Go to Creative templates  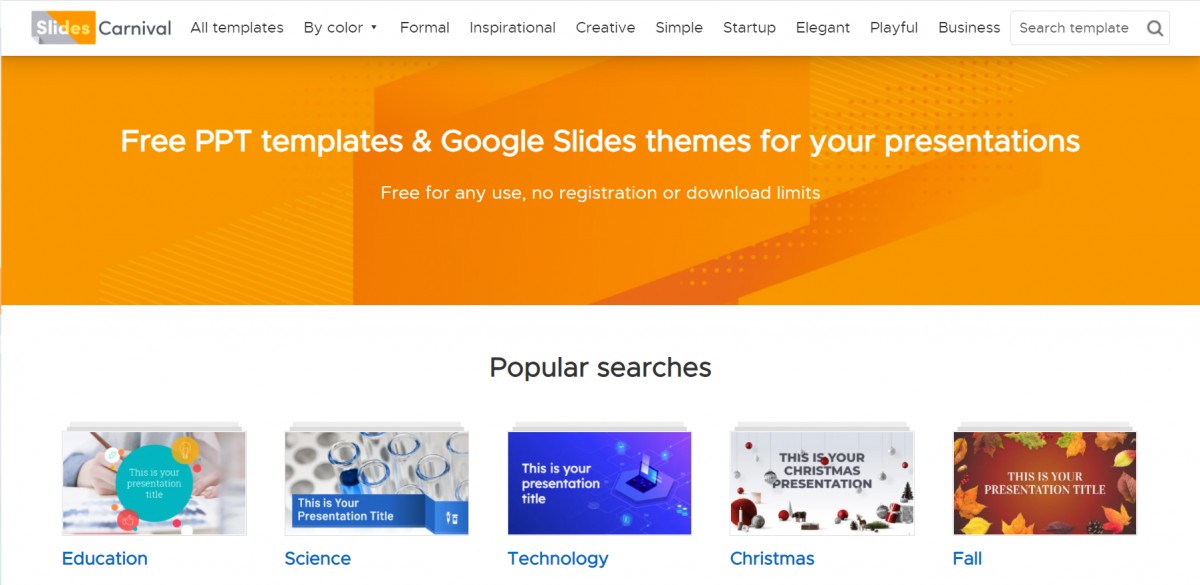(x=605, y=27)
